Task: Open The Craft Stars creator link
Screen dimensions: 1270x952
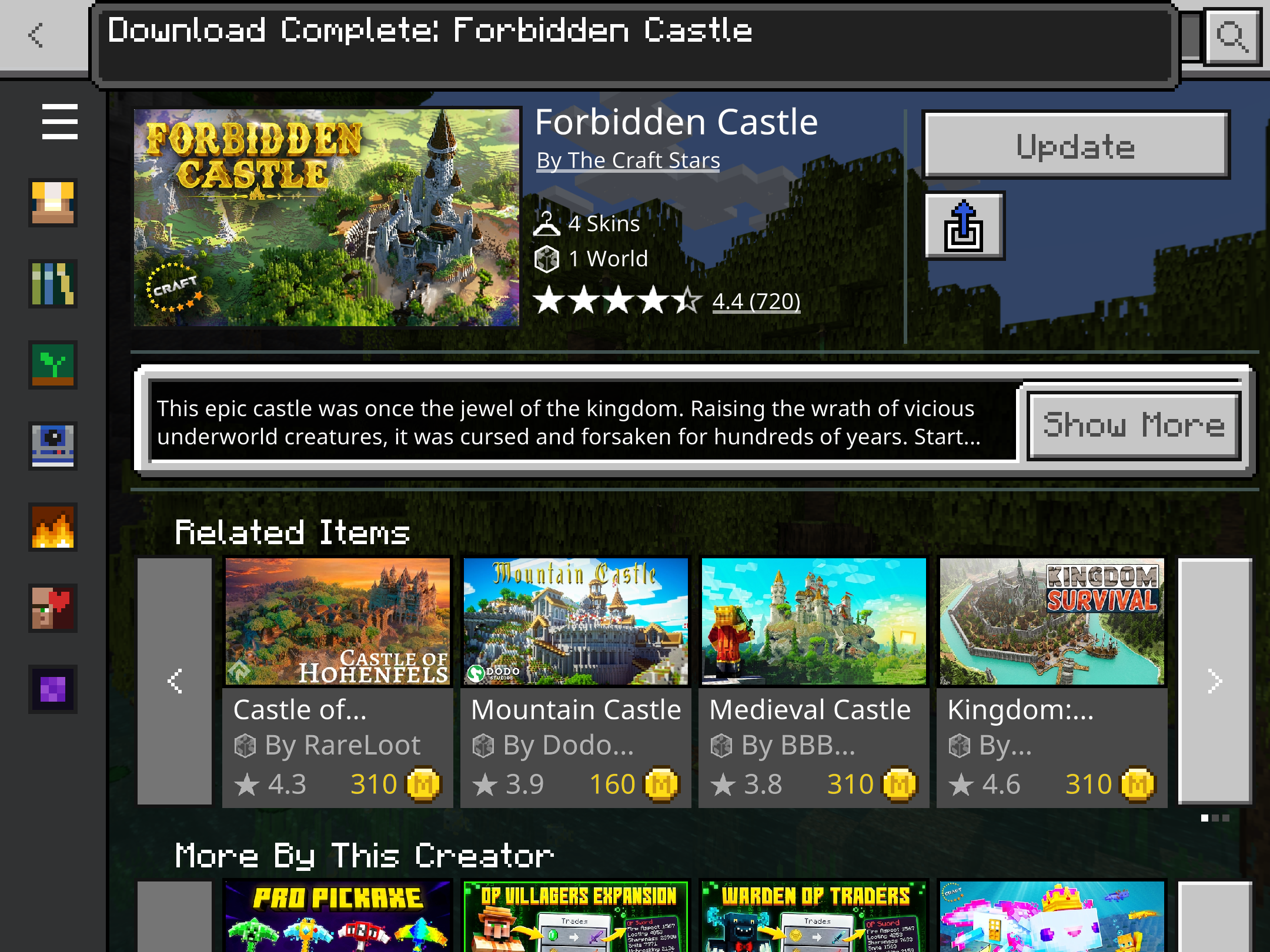Action: click(x=628, y=160)
